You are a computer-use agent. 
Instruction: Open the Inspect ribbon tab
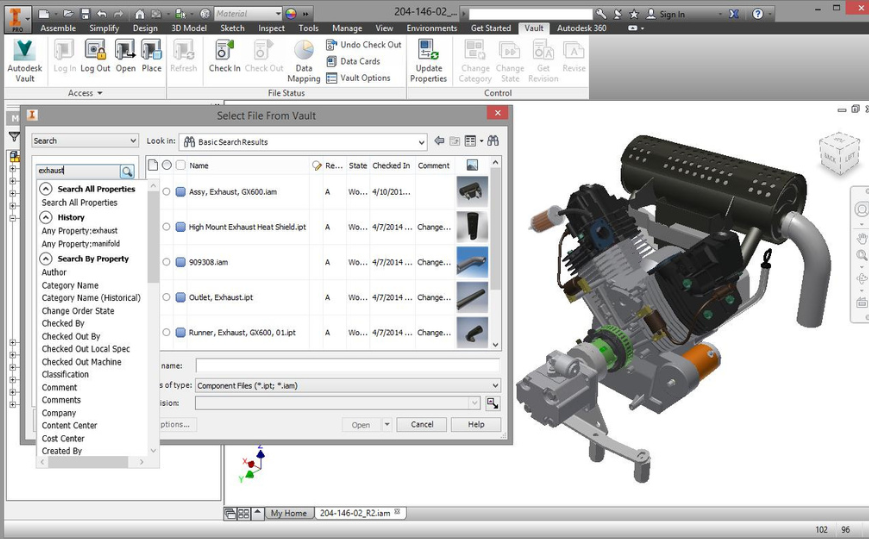[x=272, y=28]
